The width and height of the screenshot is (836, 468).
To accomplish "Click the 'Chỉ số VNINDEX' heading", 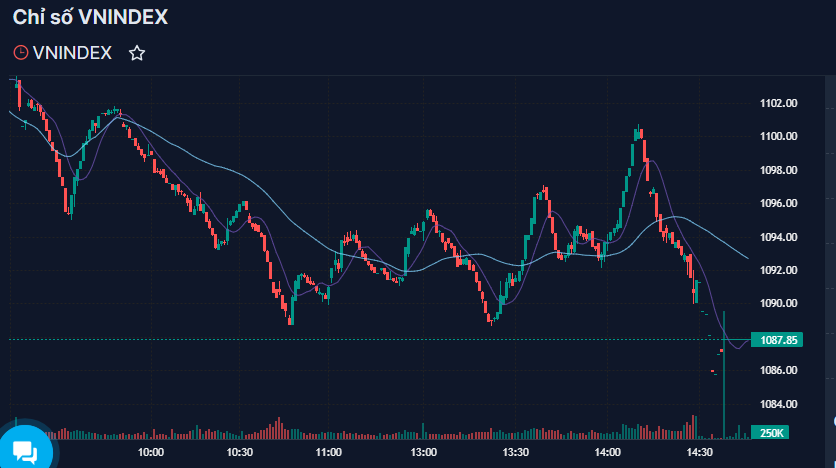I will pos(90,18).
